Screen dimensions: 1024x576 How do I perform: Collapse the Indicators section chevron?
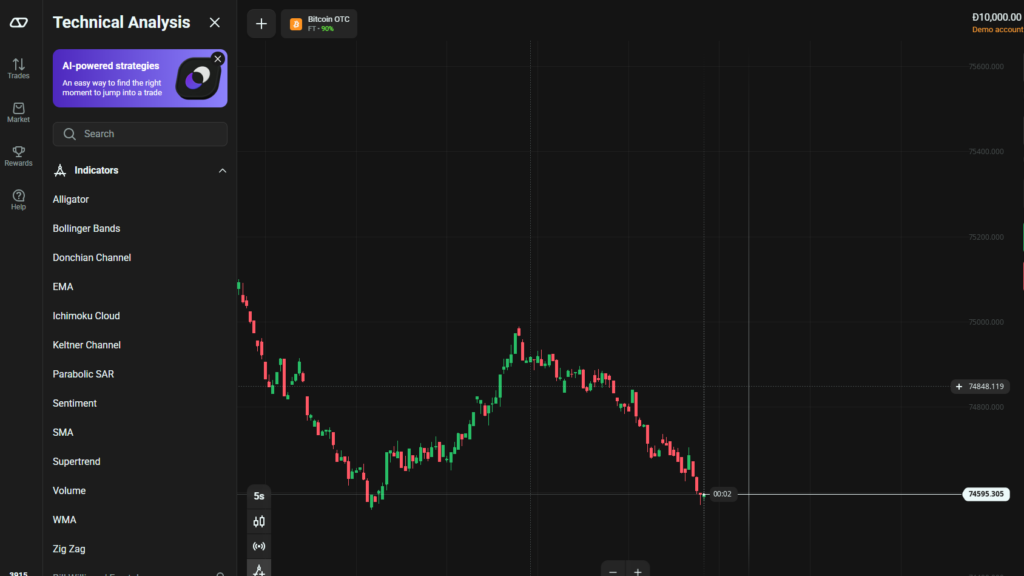pyautogui.click(x=222, y=170)
